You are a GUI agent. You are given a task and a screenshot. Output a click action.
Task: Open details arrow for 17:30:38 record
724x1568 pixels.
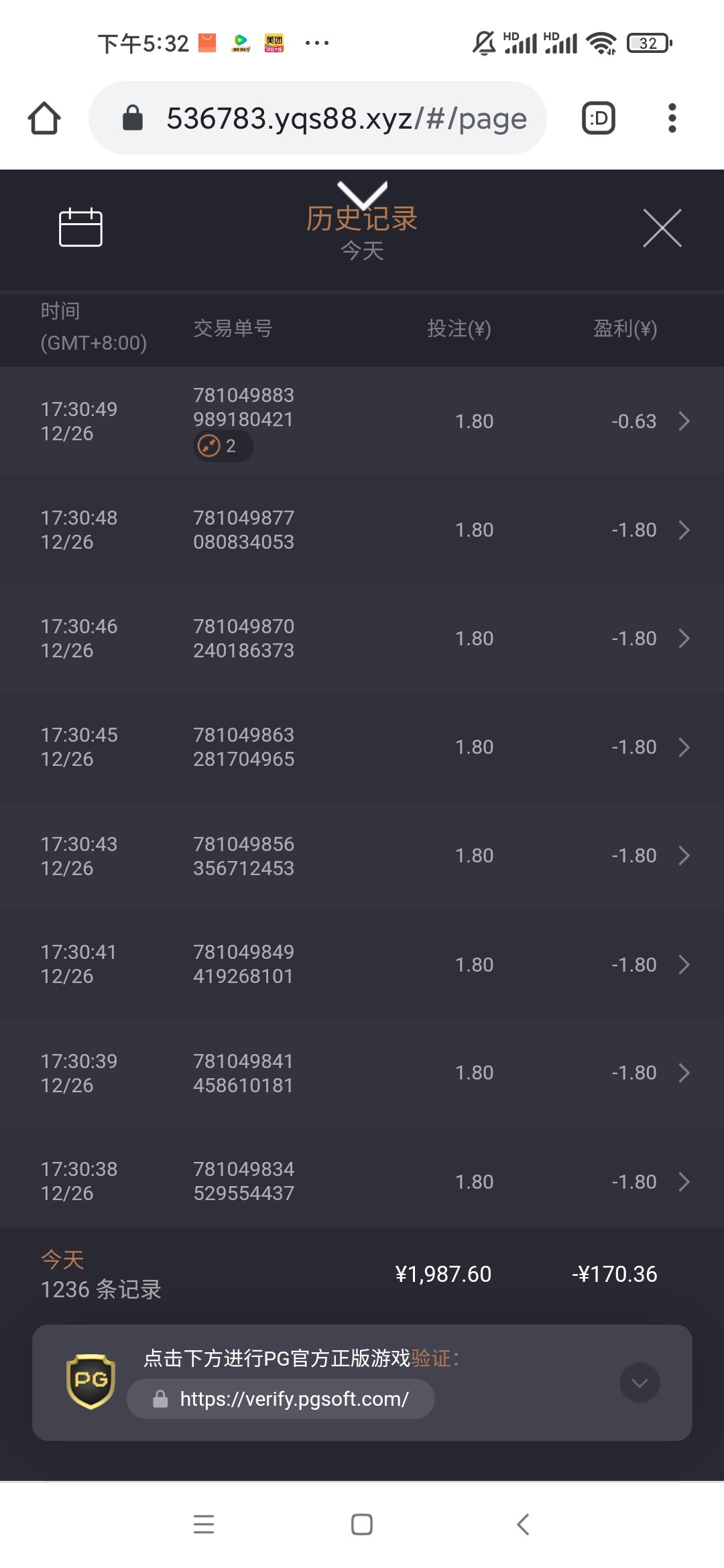(684, 1181)
